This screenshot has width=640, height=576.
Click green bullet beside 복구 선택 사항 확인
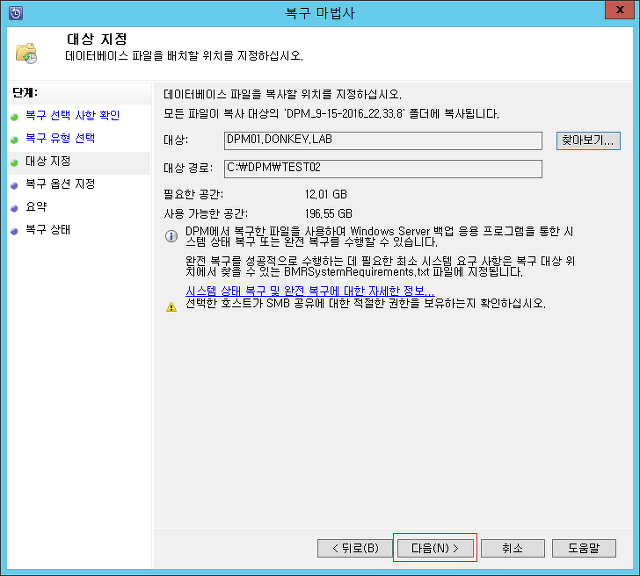click(15, 117)
